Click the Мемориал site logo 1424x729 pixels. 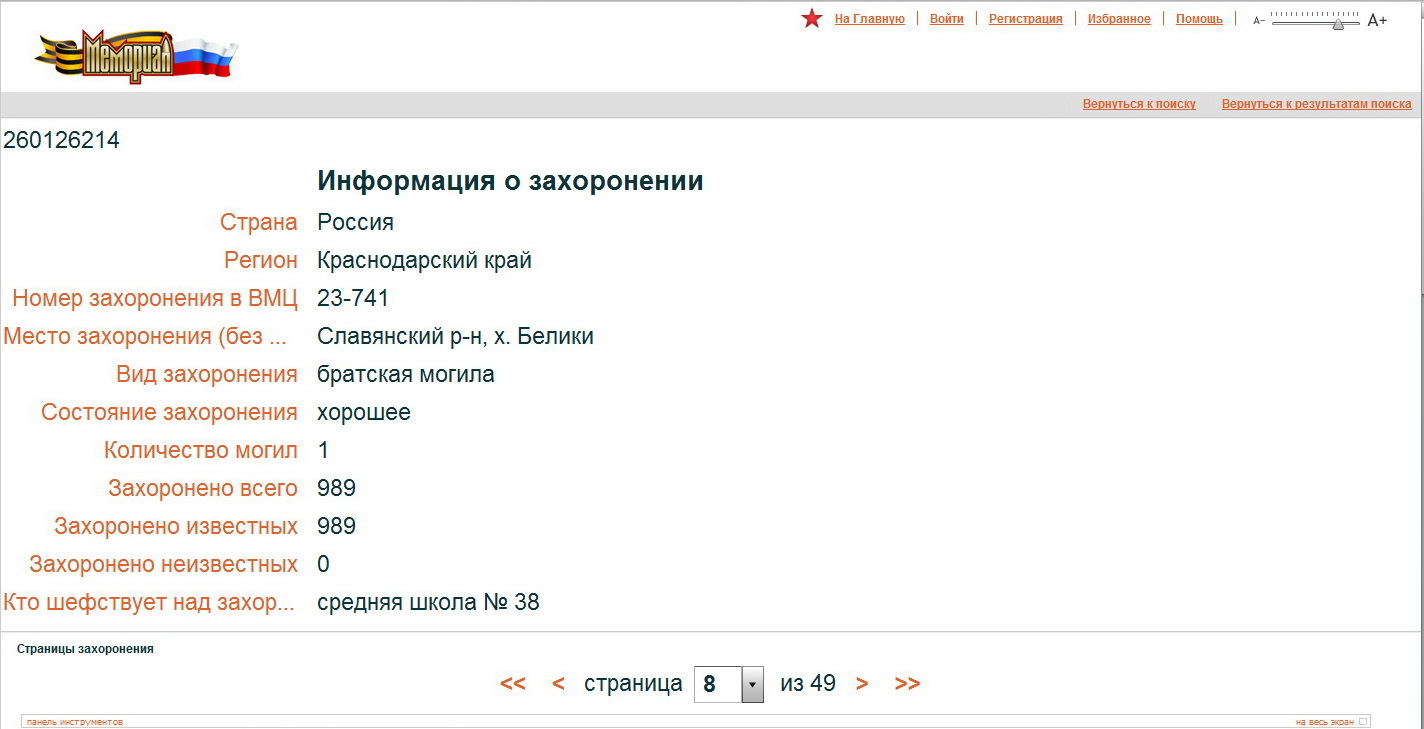136,56
